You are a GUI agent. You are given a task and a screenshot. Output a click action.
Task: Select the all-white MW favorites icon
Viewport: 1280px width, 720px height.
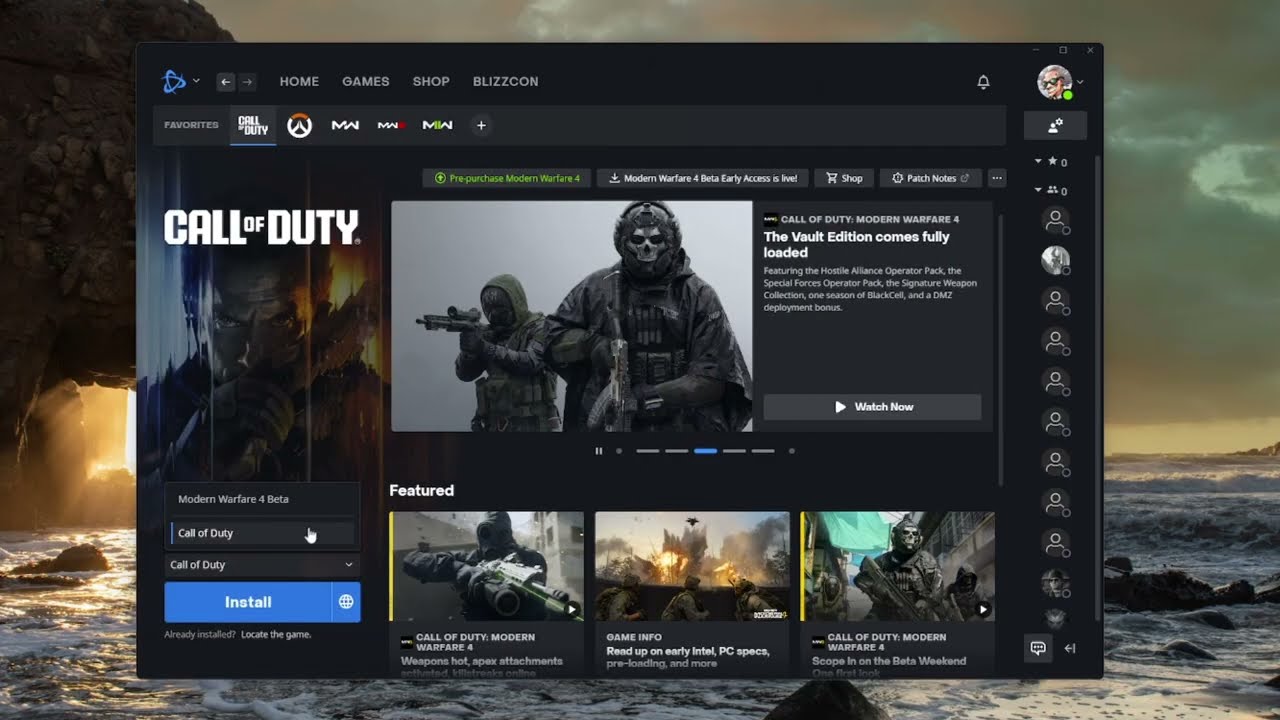(x=345, y=125)
